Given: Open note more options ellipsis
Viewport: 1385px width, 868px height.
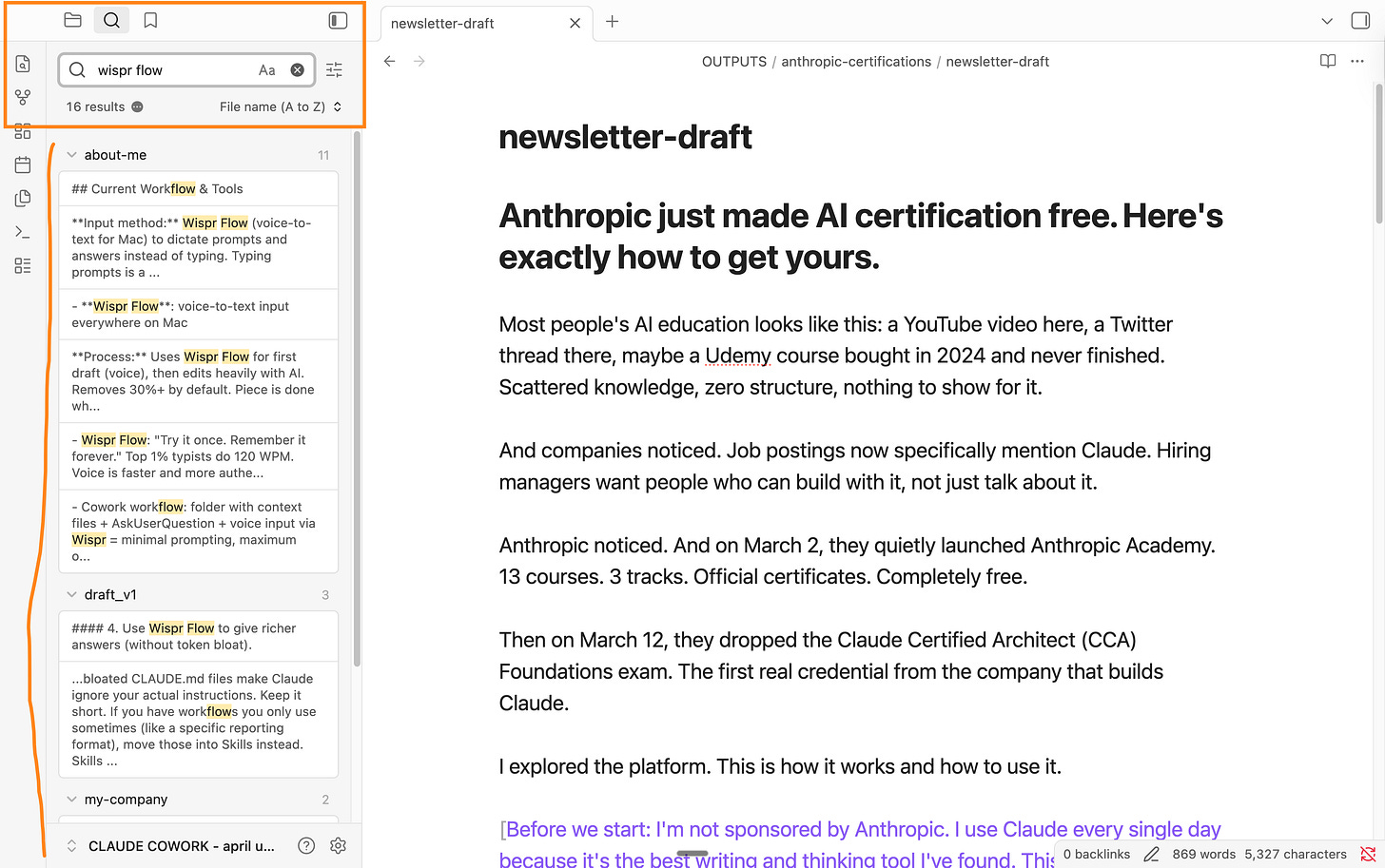Looking at the screenshot, I should pos(1357,61).
